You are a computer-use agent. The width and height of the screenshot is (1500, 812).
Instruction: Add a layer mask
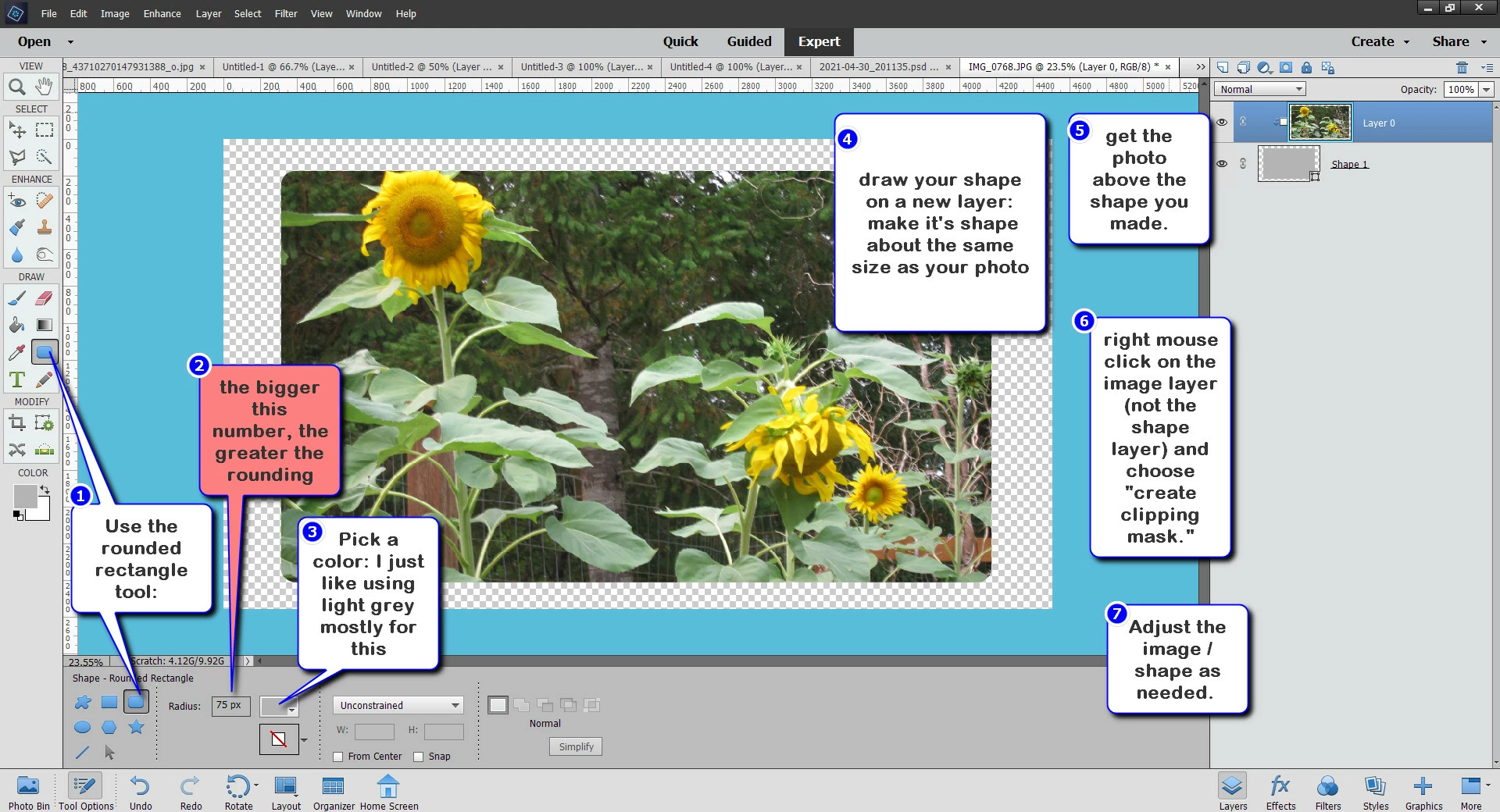click(x=1285, y=67)
